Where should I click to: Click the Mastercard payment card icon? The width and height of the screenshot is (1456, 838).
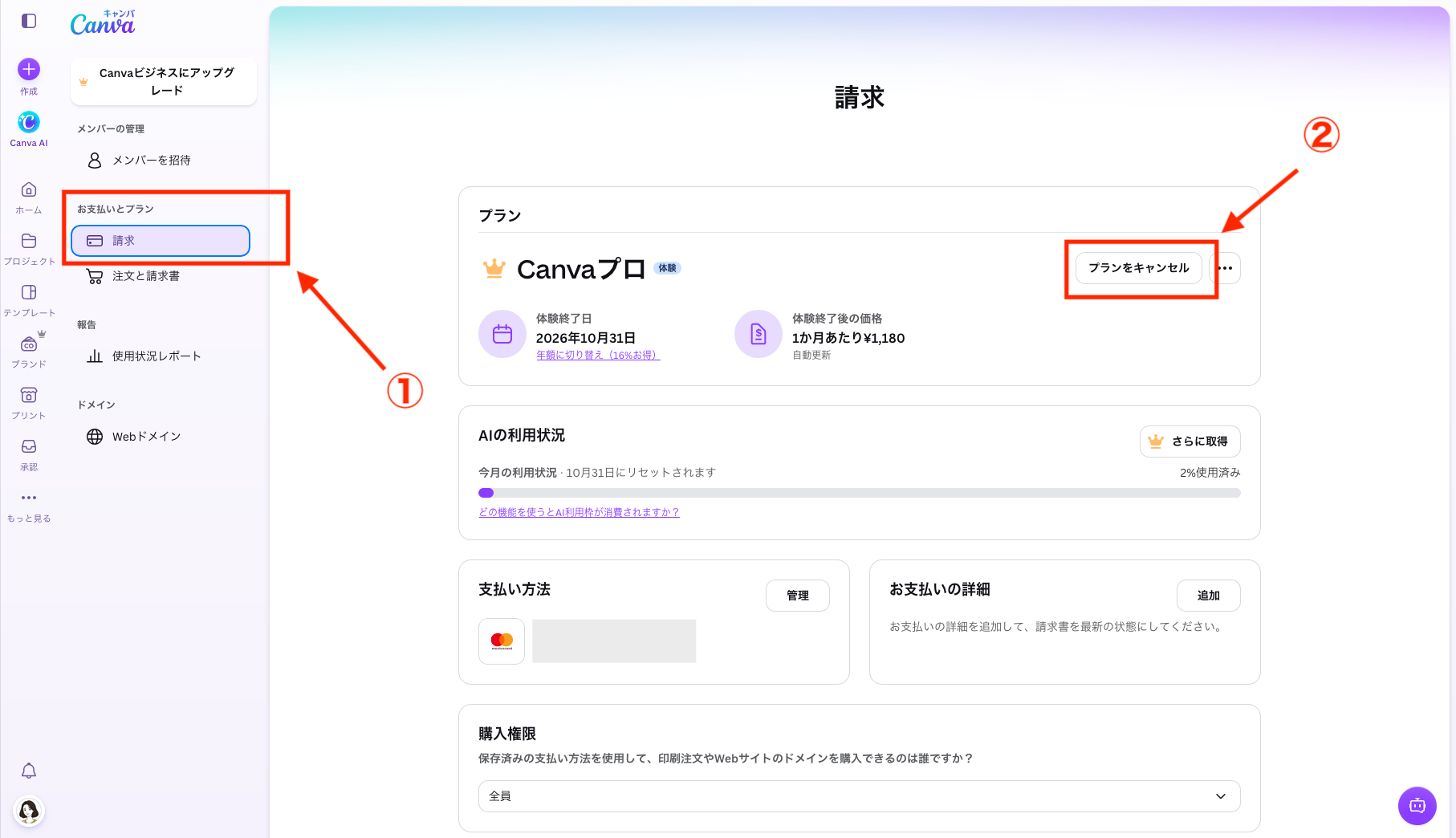coord(502,641)
